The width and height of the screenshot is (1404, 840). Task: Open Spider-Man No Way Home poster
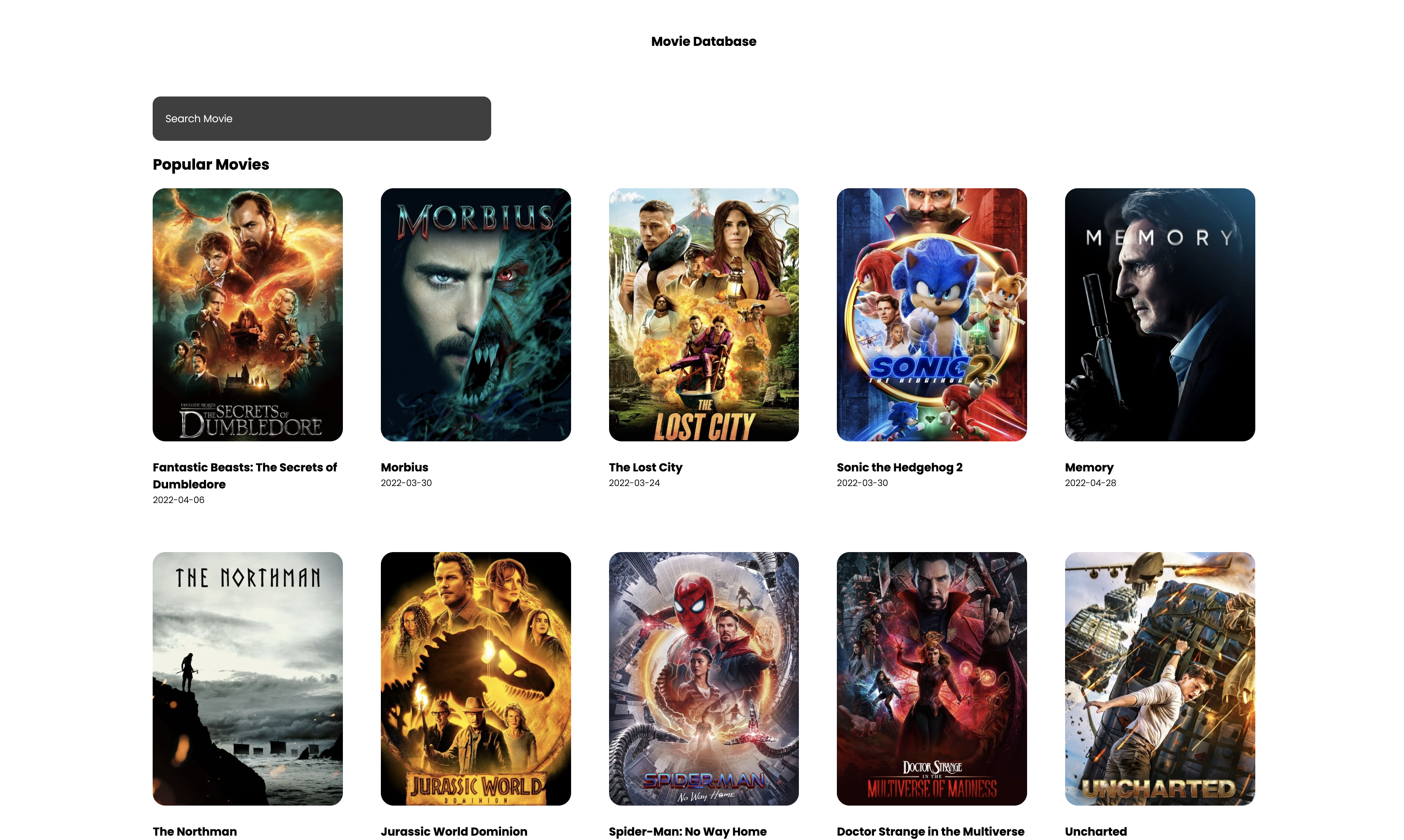tap(704, 679)
